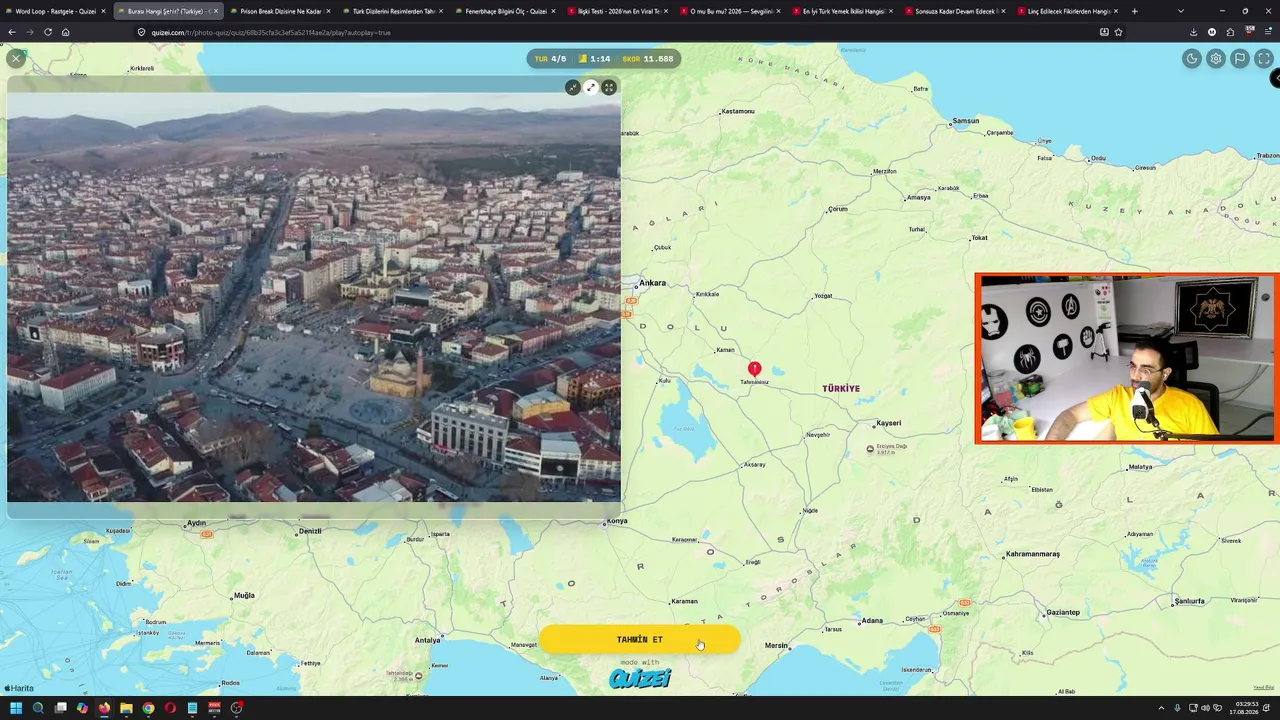Click the Kahramanmaraş label on the map
Image resolution: width=1280 pixels, height=720 pixels.
pos(1033,554)
